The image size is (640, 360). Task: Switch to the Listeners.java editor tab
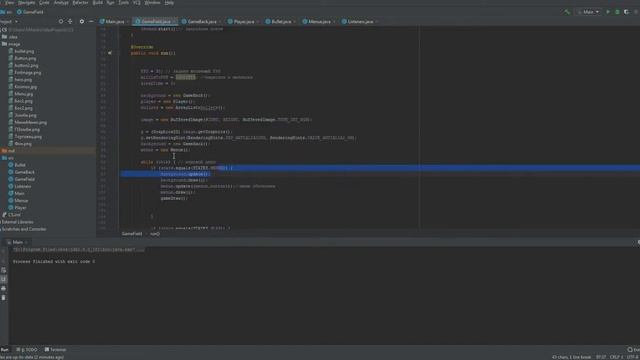(359, 21)
